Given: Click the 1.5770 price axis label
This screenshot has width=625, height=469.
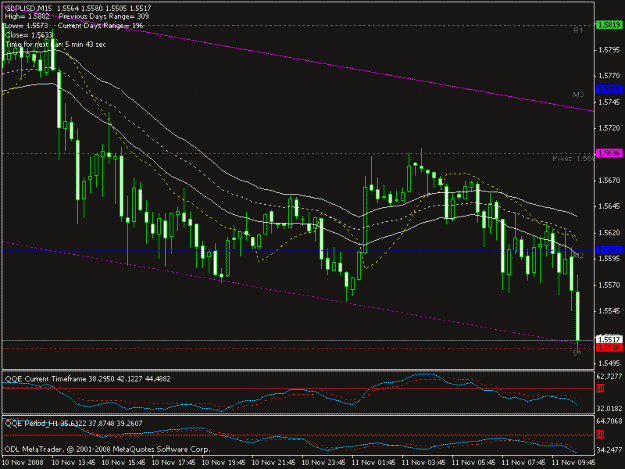Looking at the screenshot, I should pos(609,75).
